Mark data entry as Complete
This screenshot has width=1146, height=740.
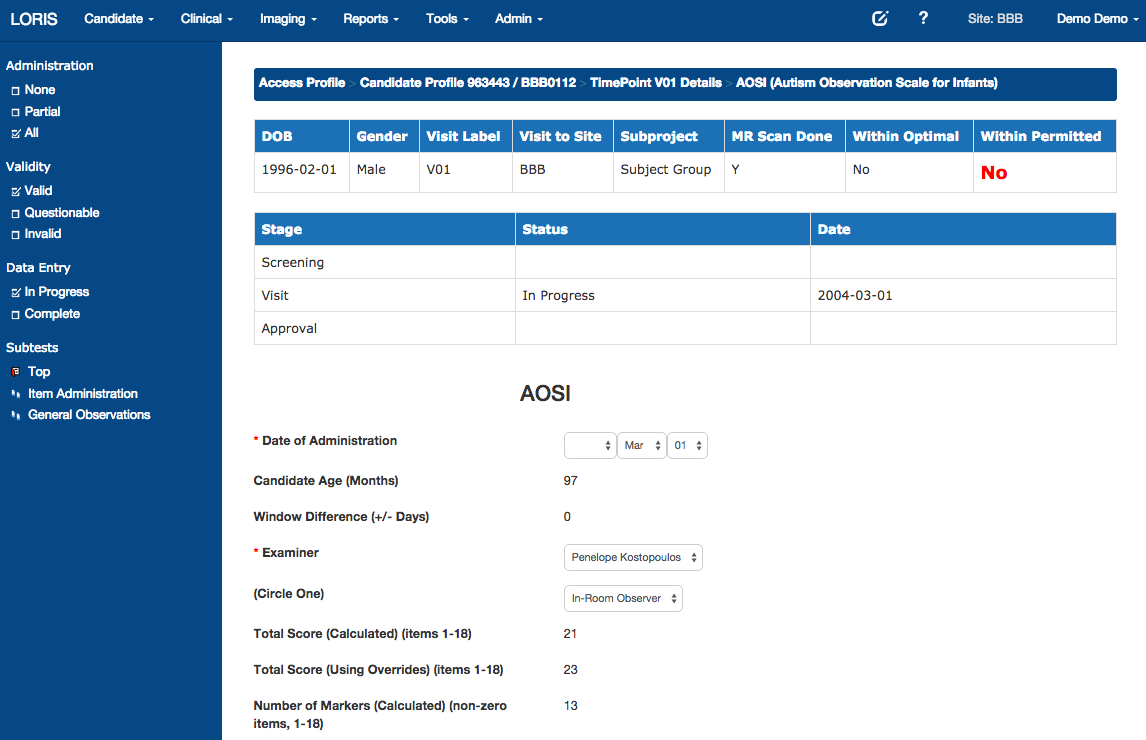coord(15,314)
